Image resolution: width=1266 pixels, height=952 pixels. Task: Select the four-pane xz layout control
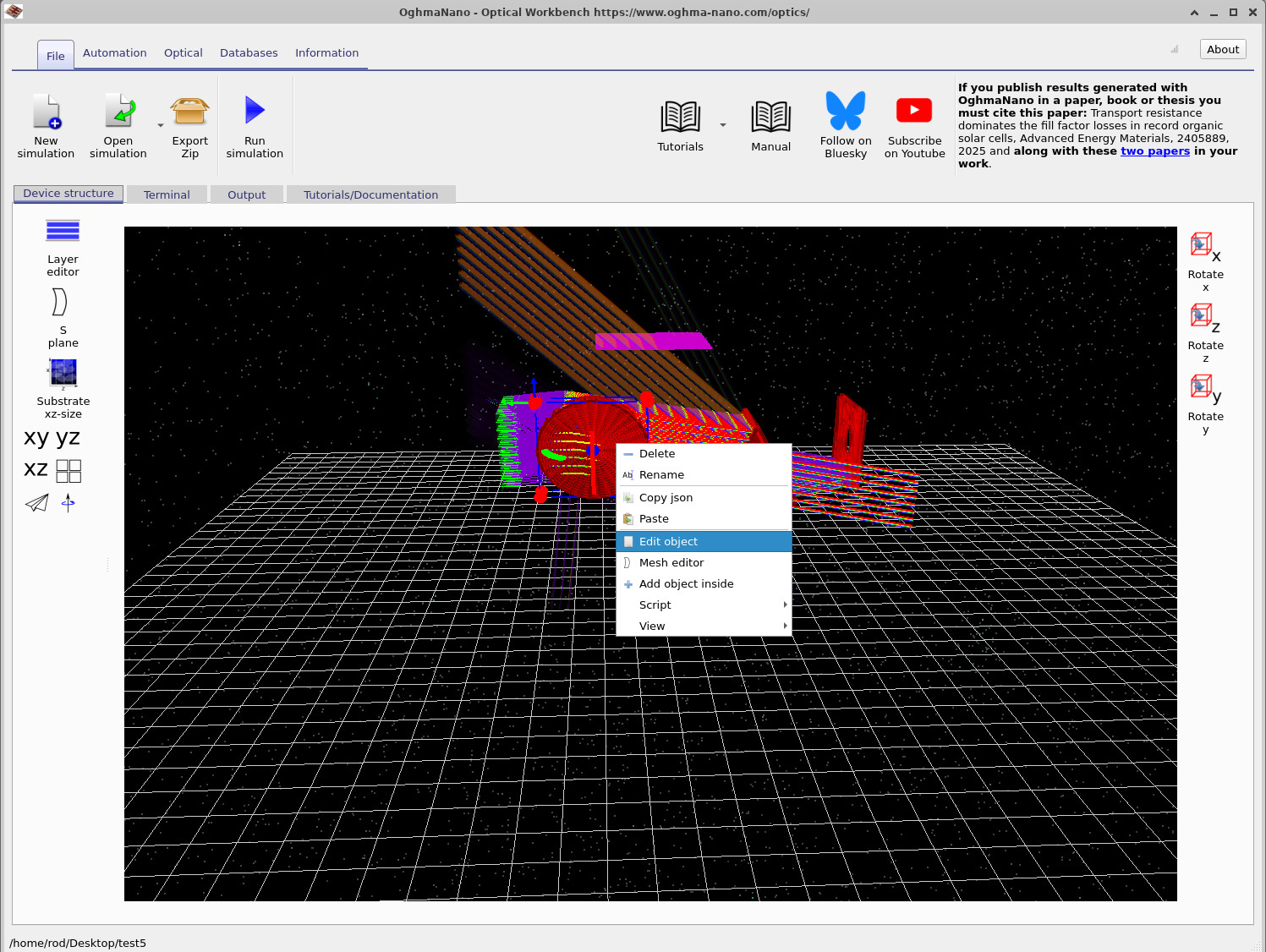point(68,470)
